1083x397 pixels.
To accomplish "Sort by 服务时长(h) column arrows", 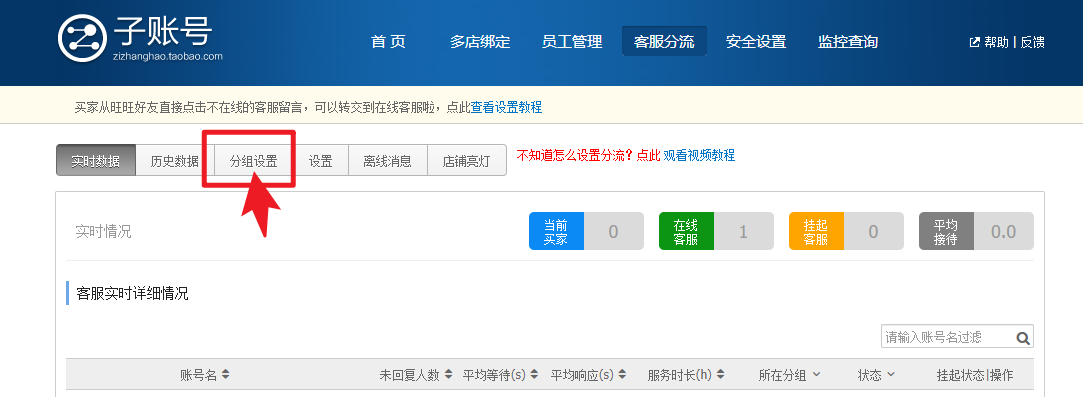I will pyautogui.click(x=721, y=374).
